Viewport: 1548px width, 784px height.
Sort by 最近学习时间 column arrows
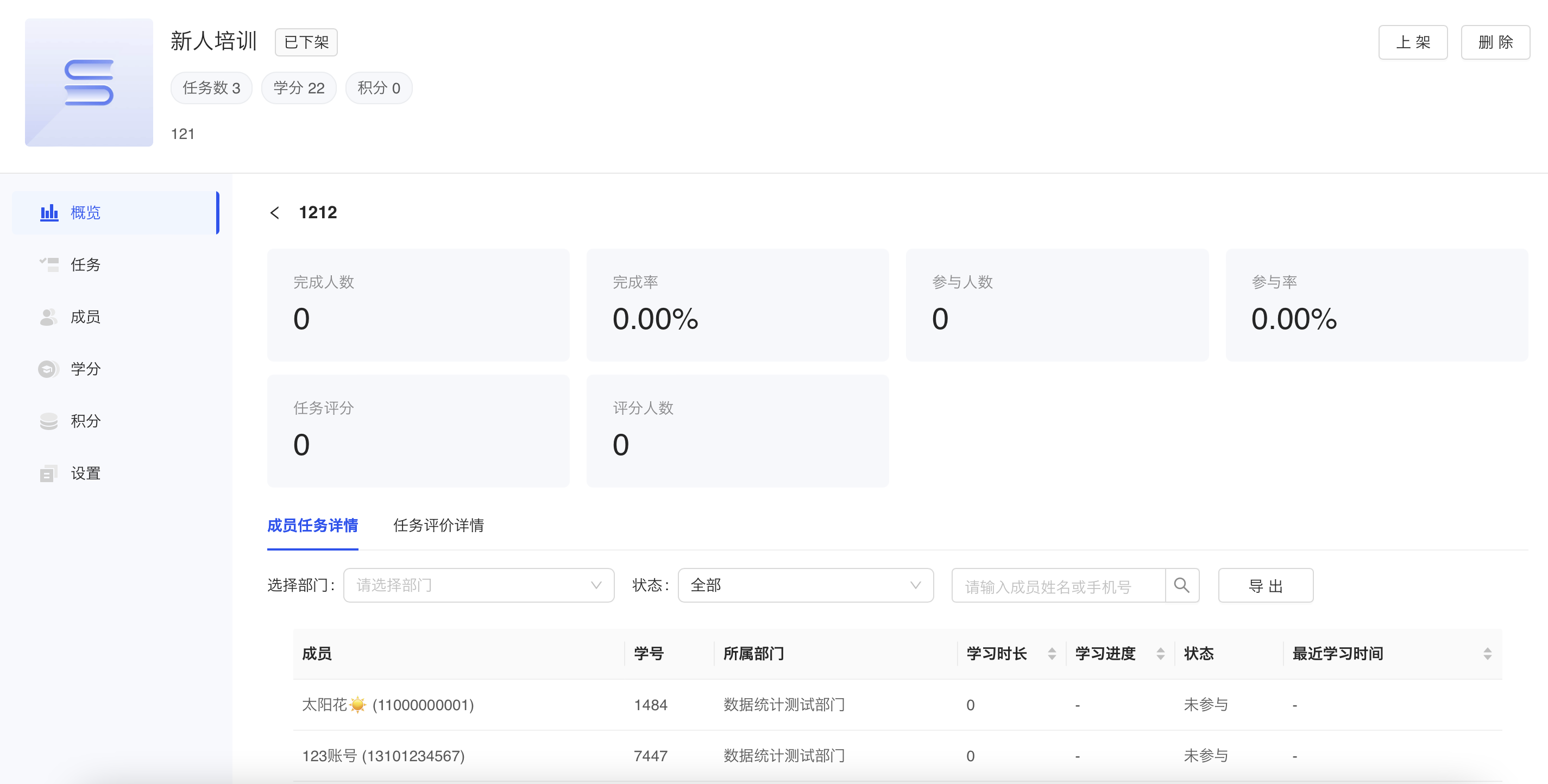pos(1487,654)
